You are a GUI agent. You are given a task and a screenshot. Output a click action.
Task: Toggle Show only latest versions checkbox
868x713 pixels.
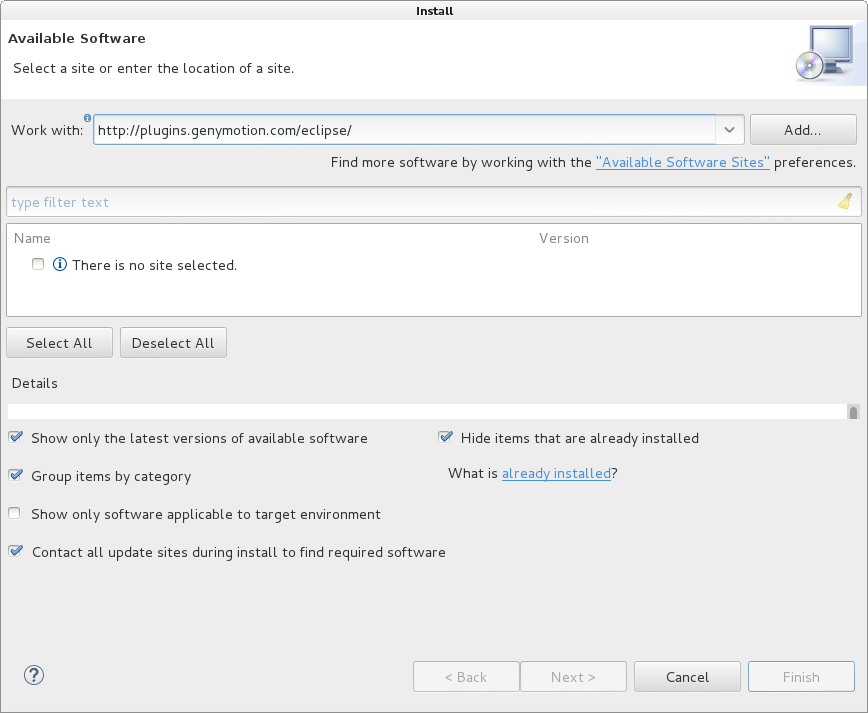tap(16, 437)
